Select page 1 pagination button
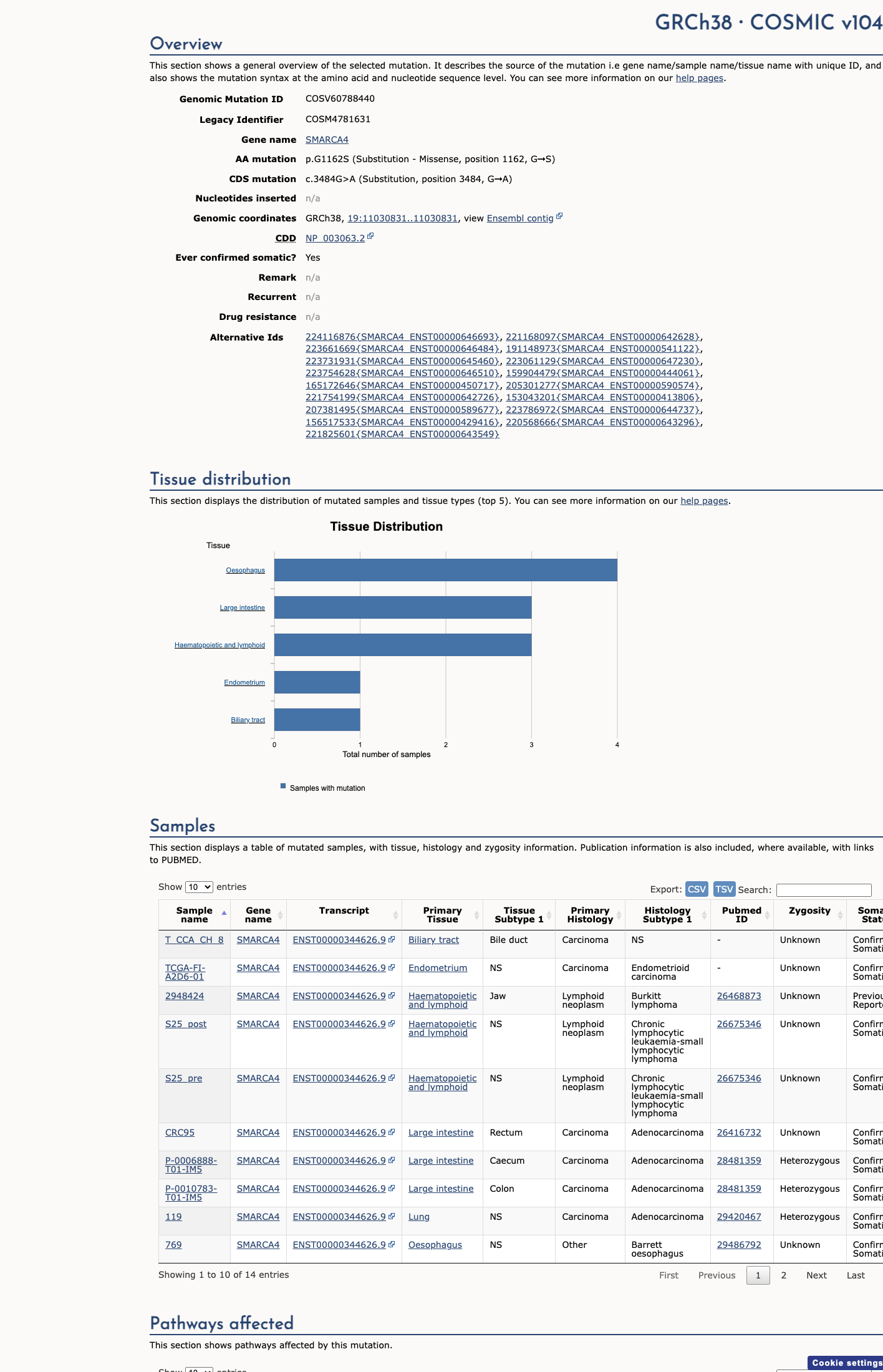Screen dimensions: 883x1372 [758, 1275]
